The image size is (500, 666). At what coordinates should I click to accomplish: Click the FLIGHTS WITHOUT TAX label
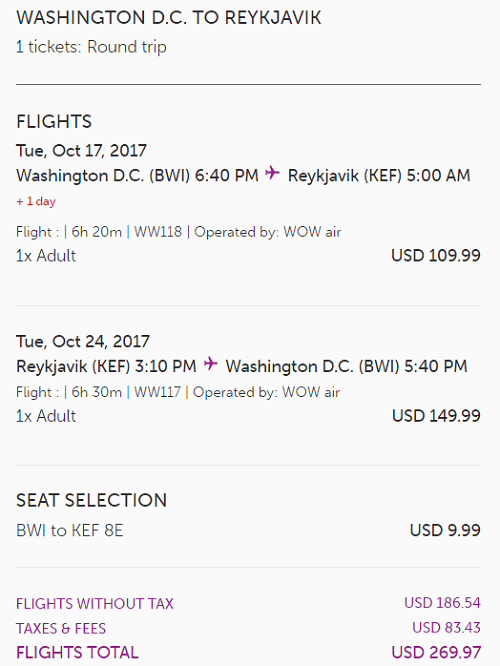[95, 604]
